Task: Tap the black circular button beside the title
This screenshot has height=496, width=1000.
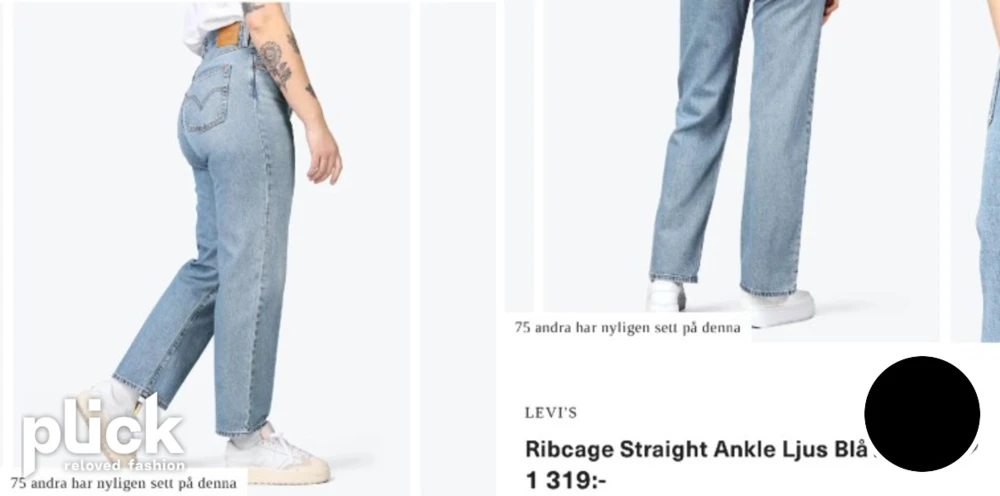Action: click(922, 414)
